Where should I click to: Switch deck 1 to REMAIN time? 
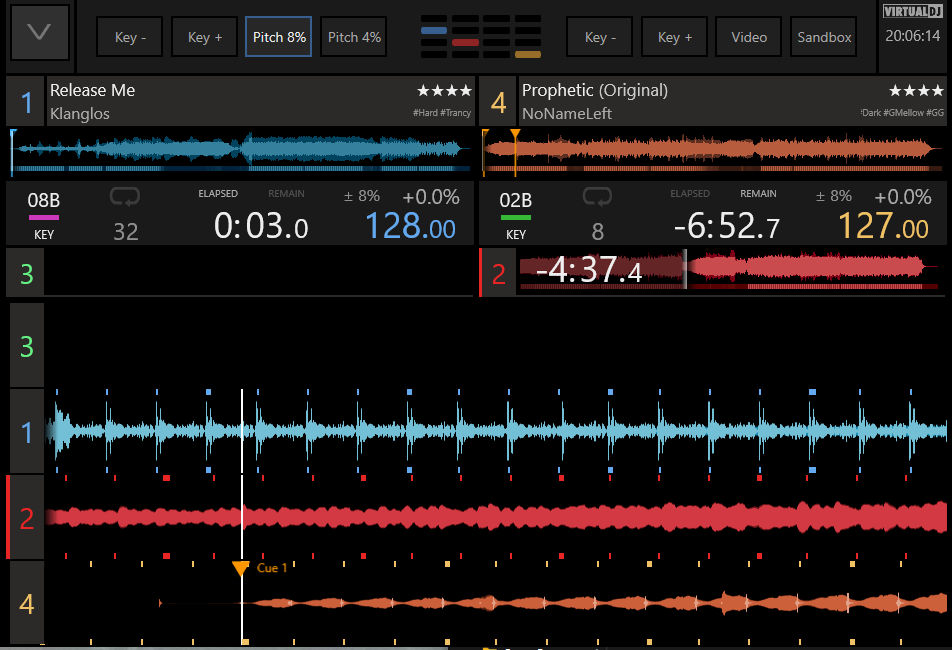point(287,194)
